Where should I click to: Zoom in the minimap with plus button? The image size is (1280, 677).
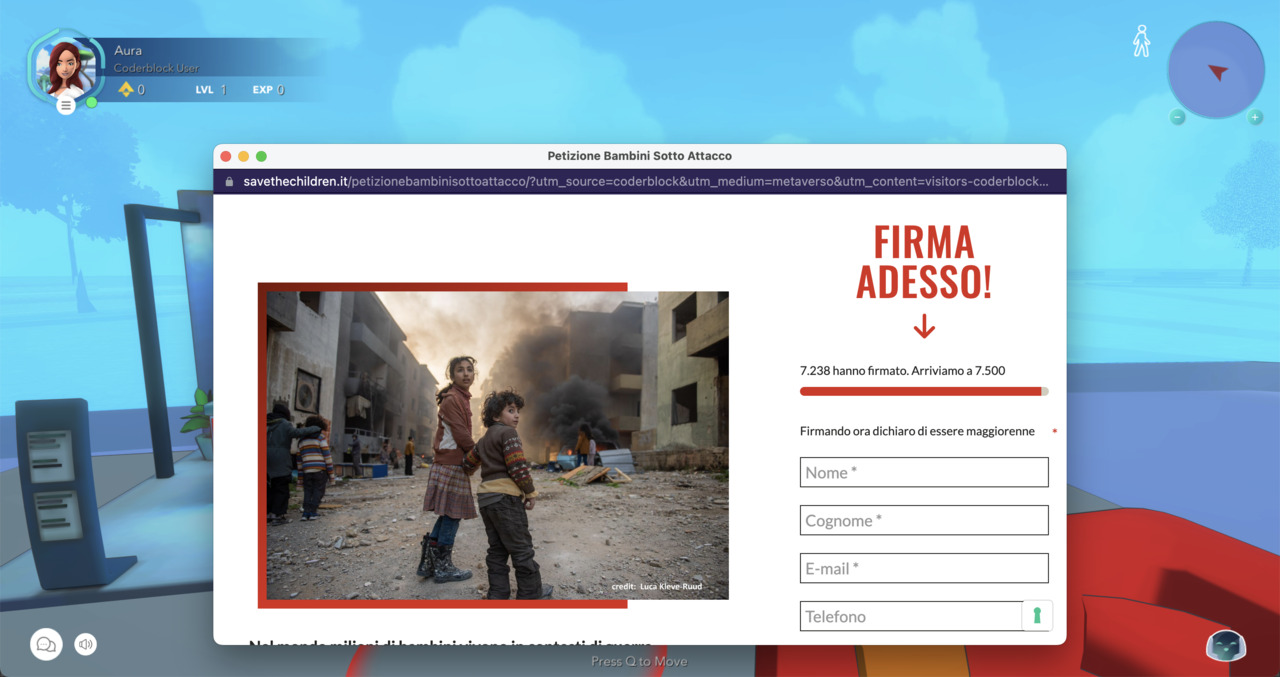pyautogui.click(x=1255, y=117)
